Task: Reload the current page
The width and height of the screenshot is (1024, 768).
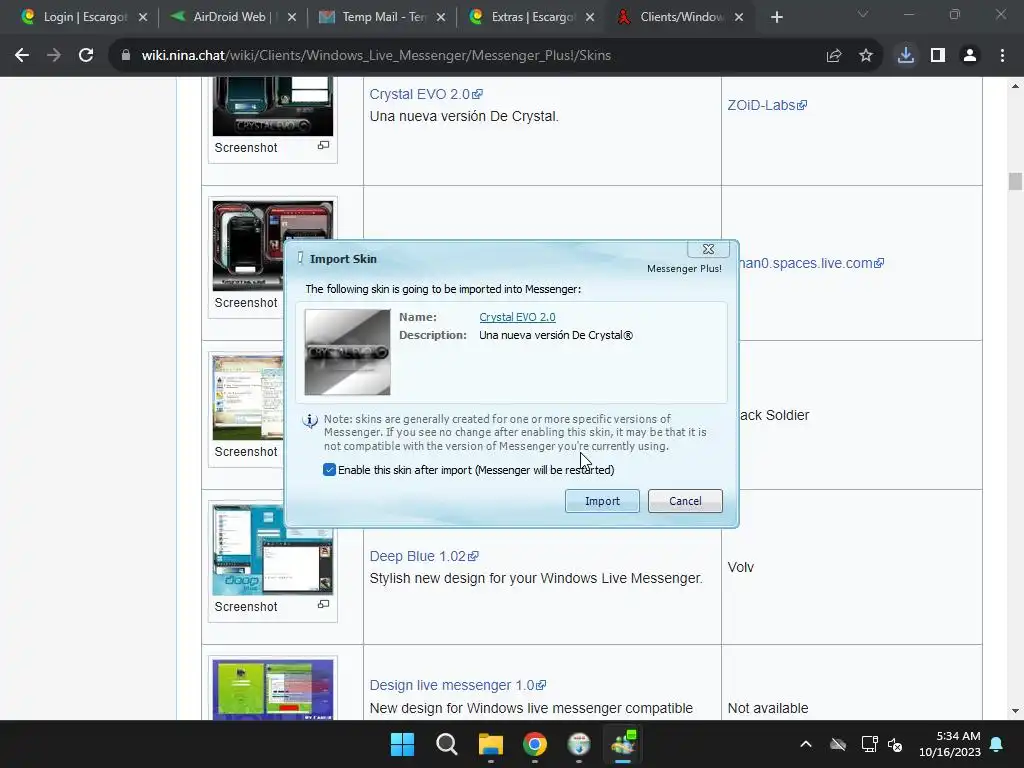Action: (x=86, y=56)
